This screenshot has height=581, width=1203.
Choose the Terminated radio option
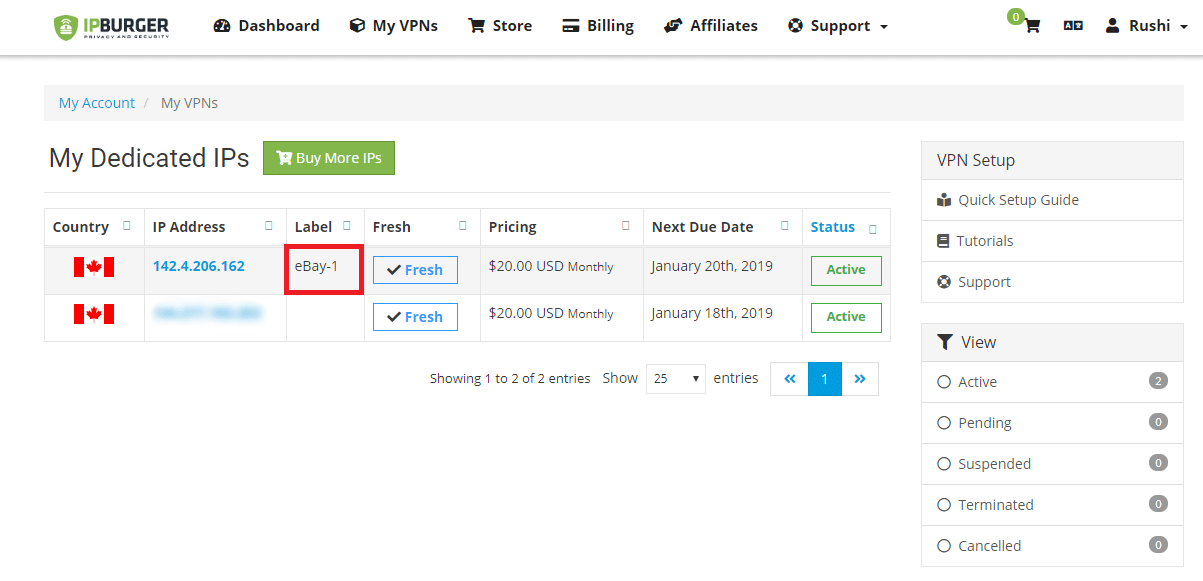[944, 505]
